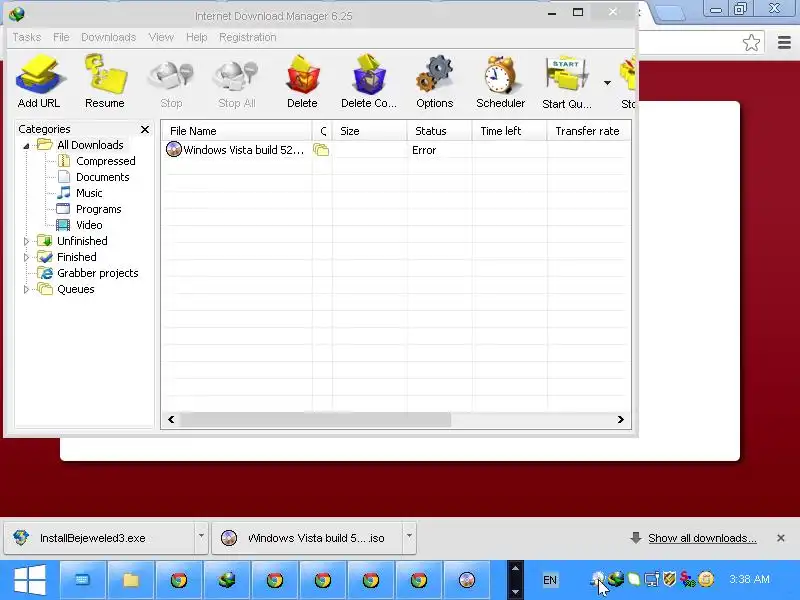Open the disc image taskbar icon

tap(467, 580)
